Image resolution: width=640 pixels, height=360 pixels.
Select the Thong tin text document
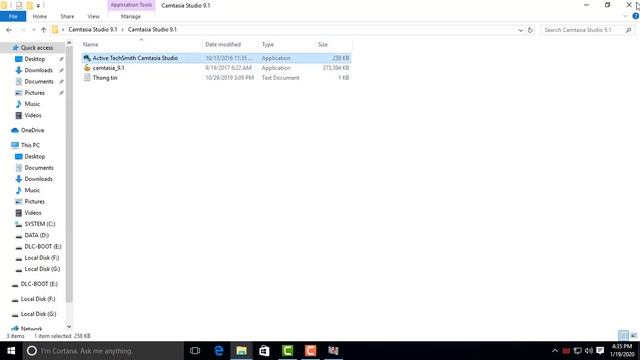[x=216, y=78]
